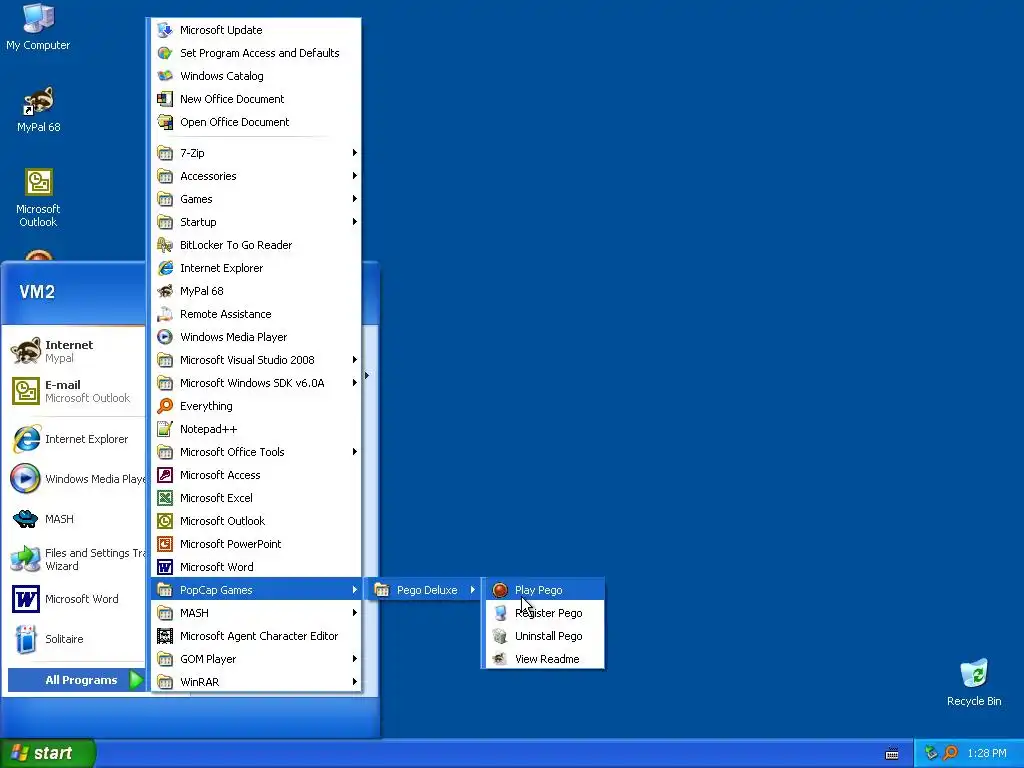
Task: Expand Microsoft Windows SDK v6.0A submenu arrow
Action: coord(355,383)
